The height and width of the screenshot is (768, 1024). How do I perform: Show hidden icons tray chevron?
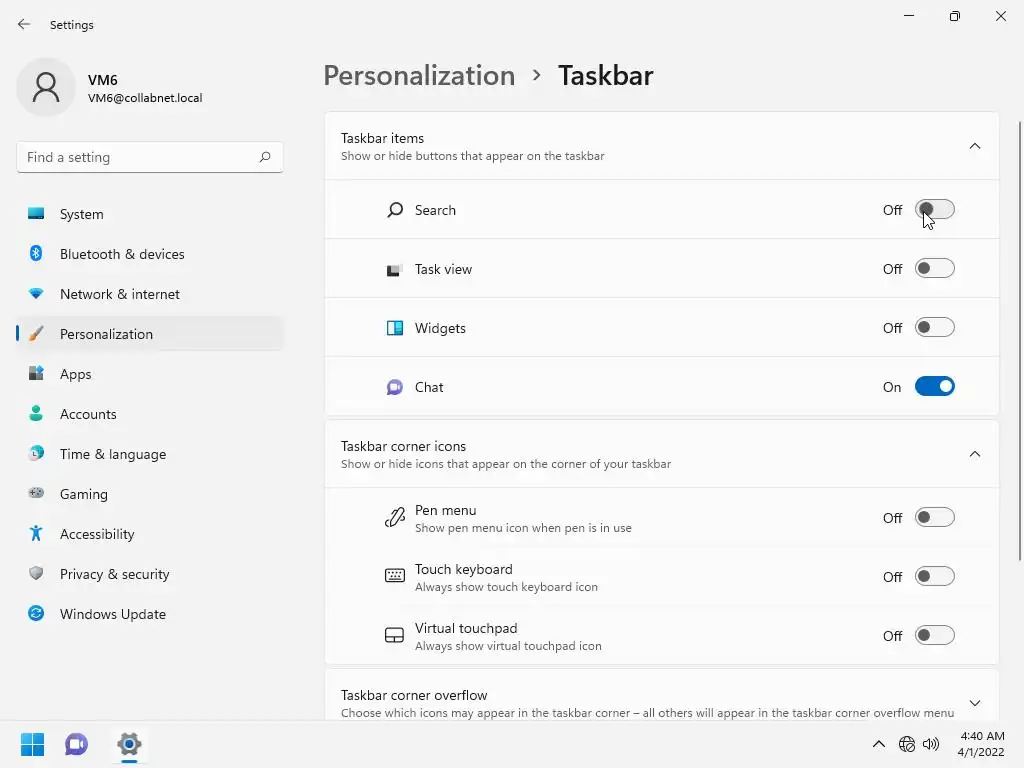click(x=878, y=744)
